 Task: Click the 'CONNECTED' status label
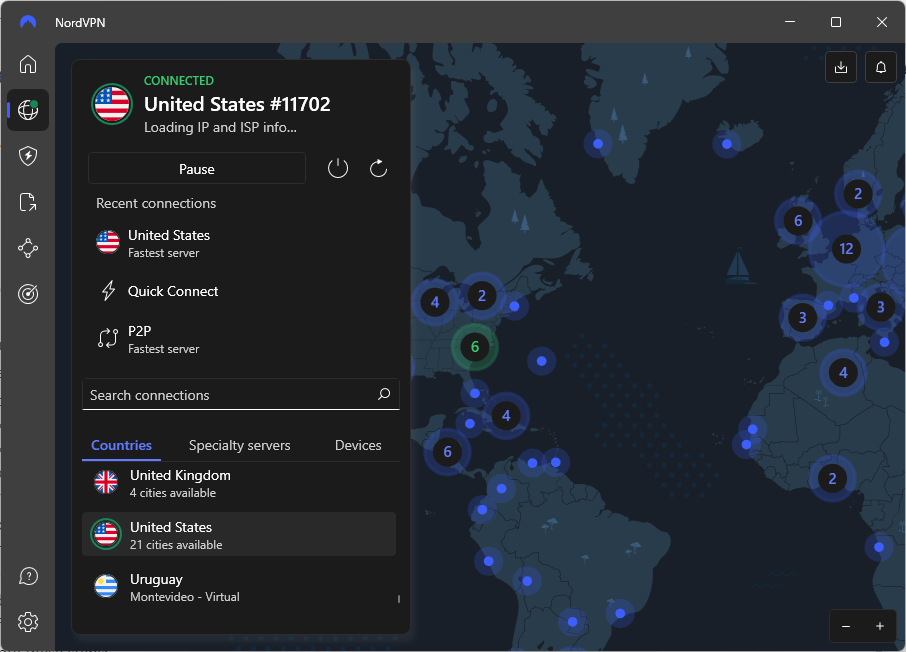point(179,80)
